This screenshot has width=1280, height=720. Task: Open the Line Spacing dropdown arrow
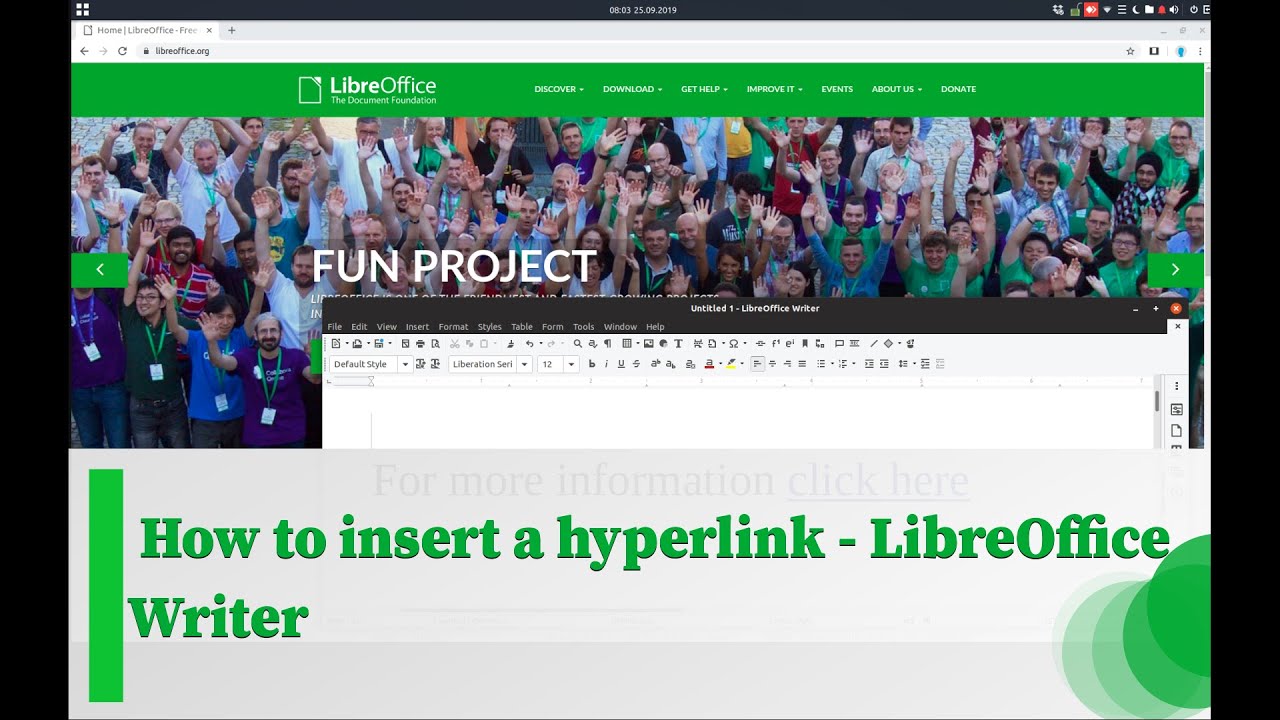point(914,364)
